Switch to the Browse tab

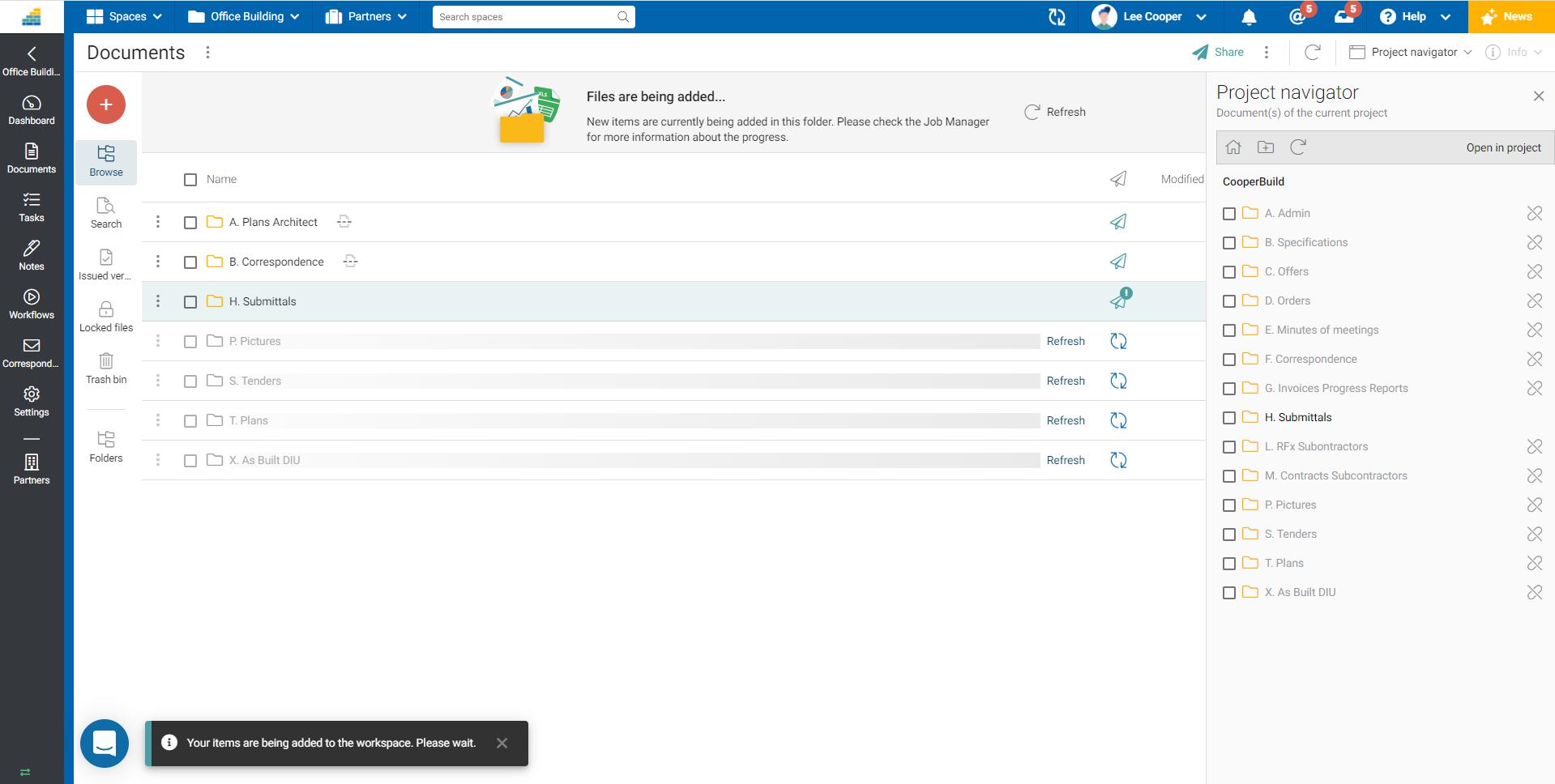106,161
